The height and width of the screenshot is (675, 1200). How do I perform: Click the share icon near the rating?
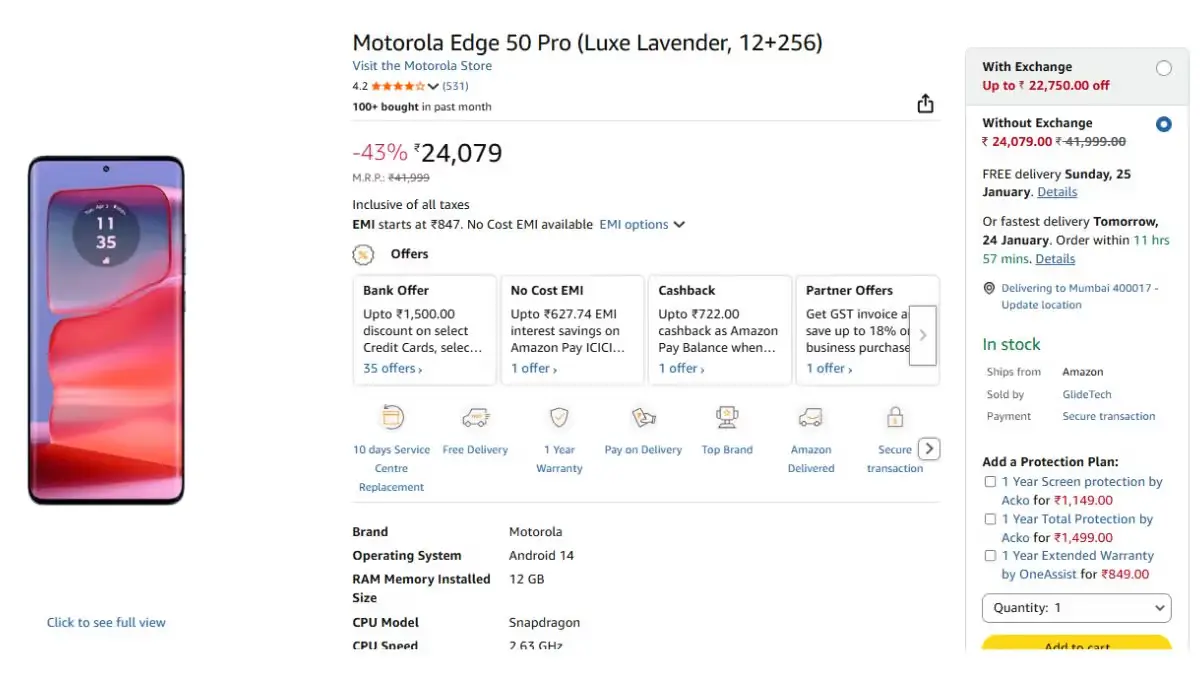tap(925, 104)
